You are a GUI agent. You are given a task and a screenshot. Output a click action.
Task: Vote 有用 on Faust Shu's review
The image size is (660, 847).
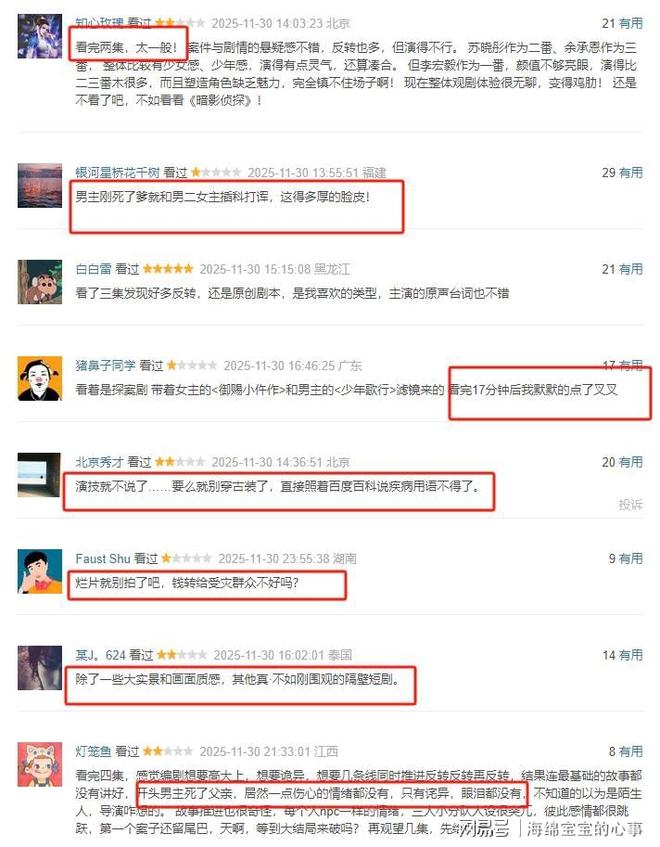pyautogui.click(x=631, y=559)
